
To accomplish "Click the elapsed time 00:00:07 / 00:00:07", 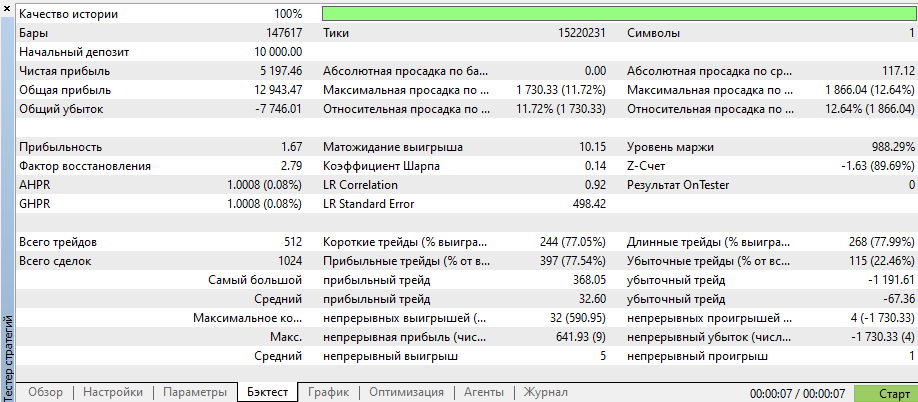I will tap(797, 393).
